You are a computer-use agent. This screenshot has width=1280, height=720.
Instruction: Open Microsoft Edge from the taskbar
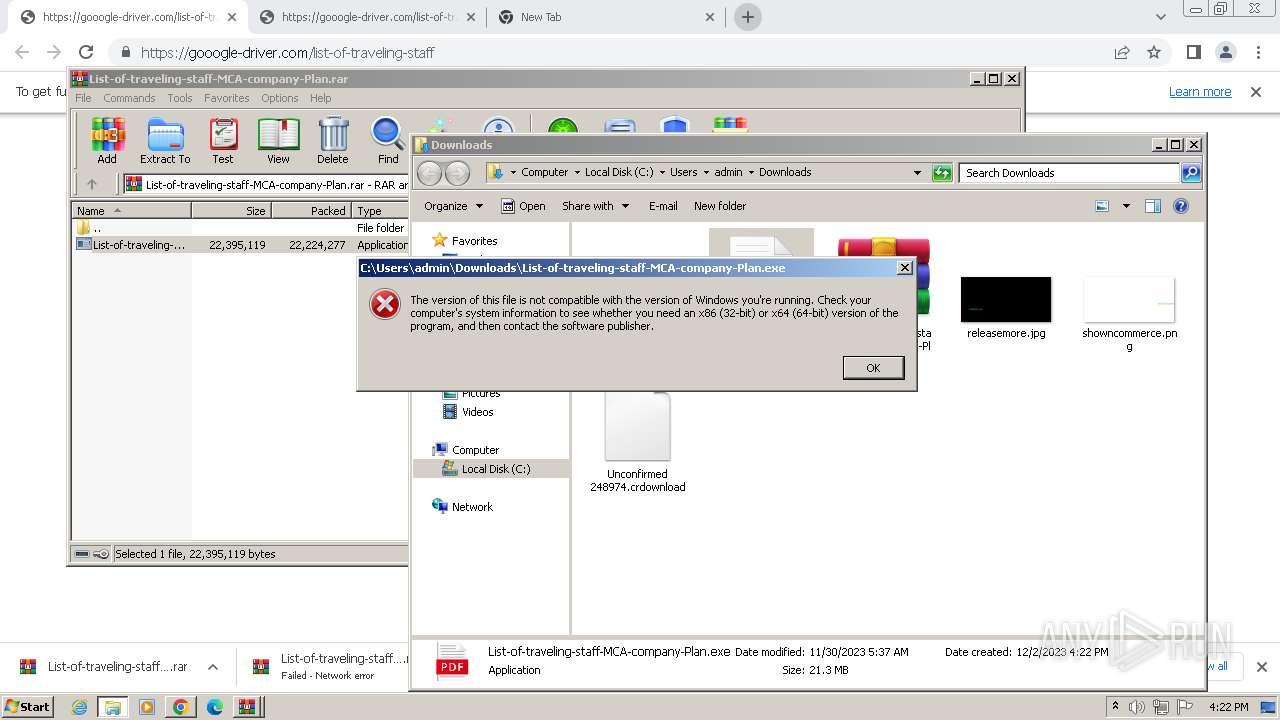coord(214,707)
